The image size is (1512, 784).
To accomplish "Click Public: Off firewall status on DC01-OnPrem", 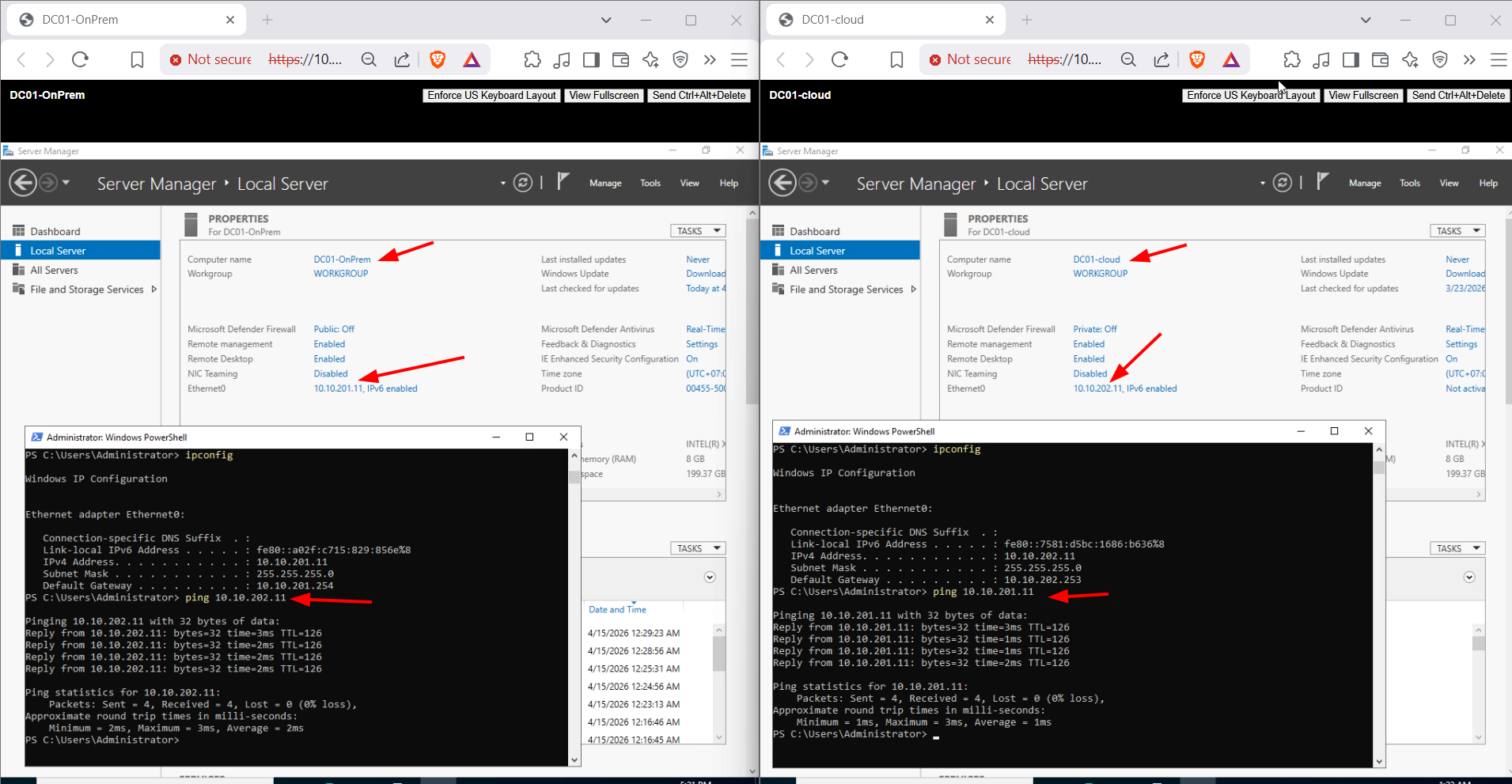I will click(334, 329).
